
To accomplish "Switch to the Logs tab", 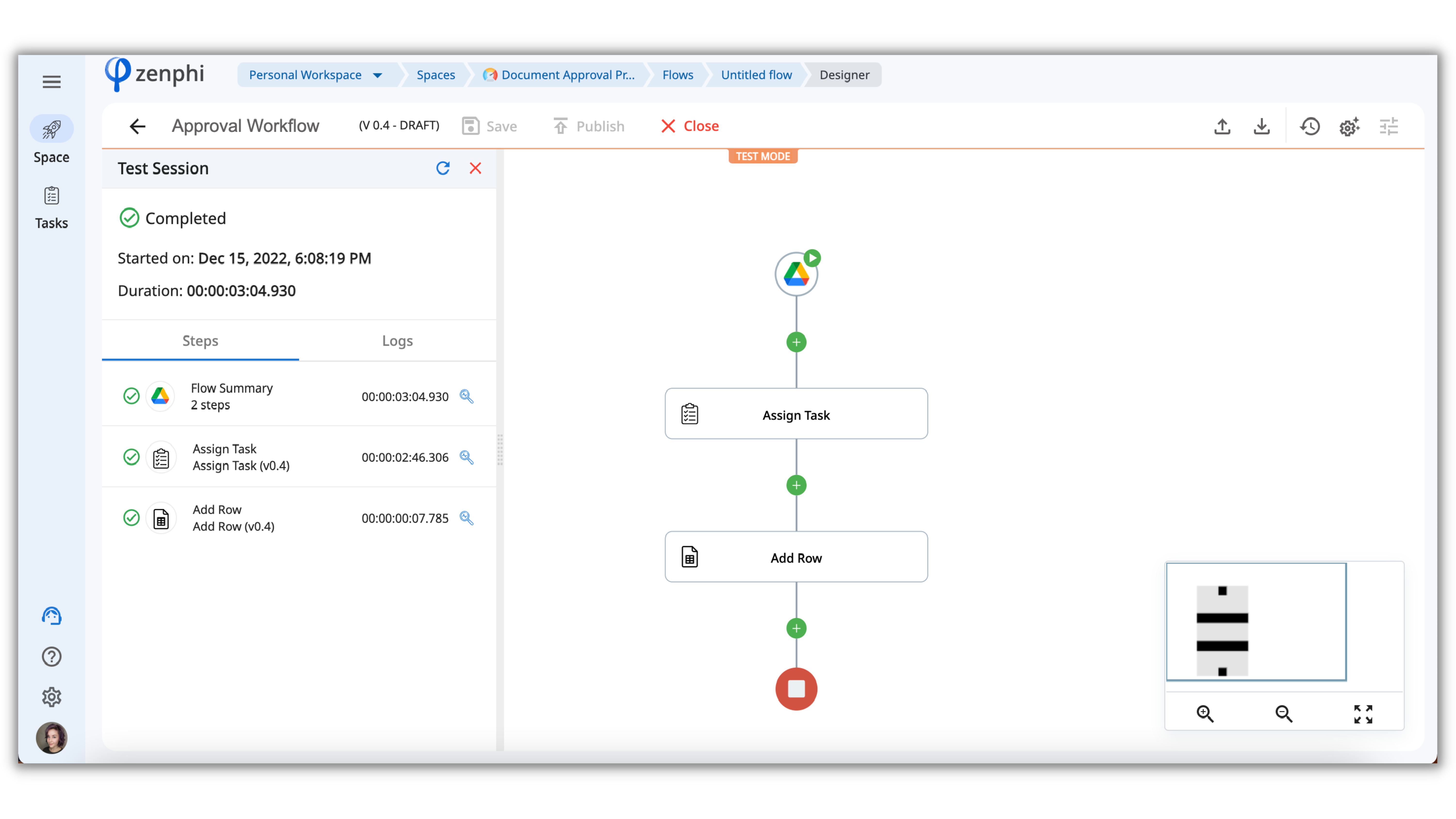I will [x=397, y=341].
